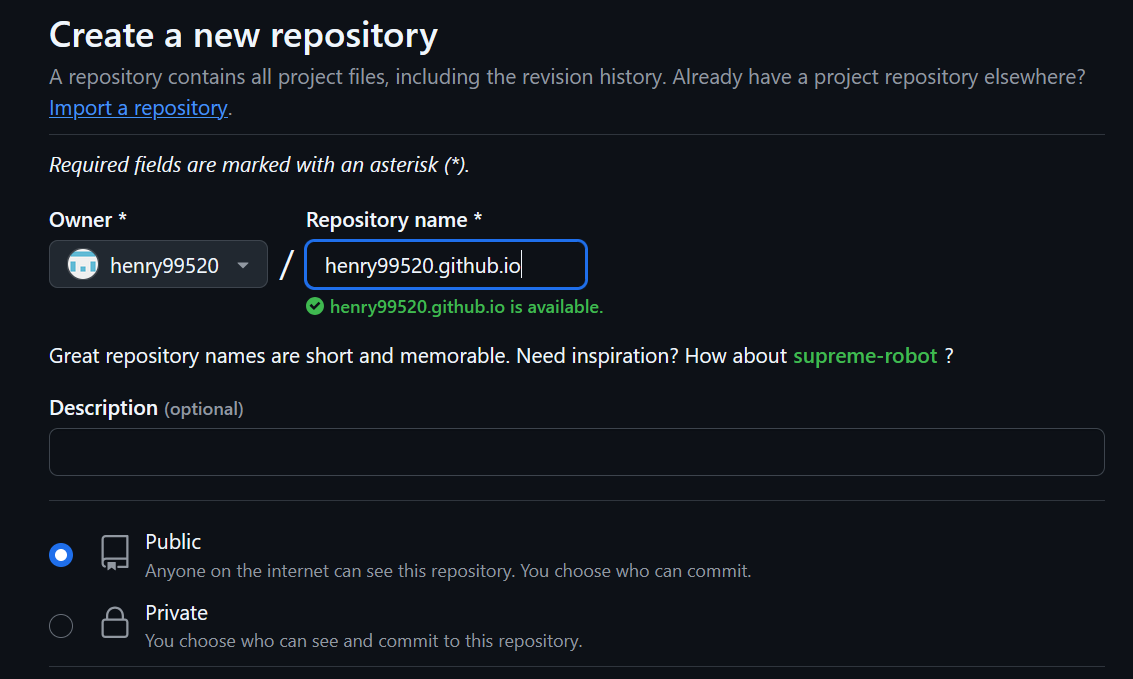Click the Description (optional) field label
This screenshot has height=679, width=1133.
click(146, 408)
